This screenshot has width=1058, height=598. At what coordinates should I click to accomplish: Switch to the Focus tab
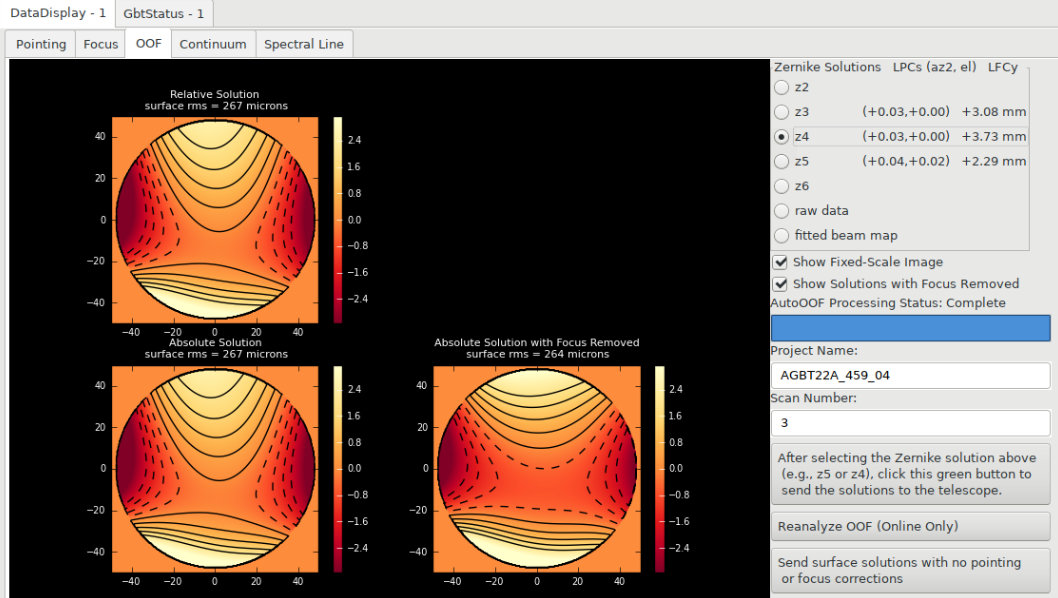[101, 44]
